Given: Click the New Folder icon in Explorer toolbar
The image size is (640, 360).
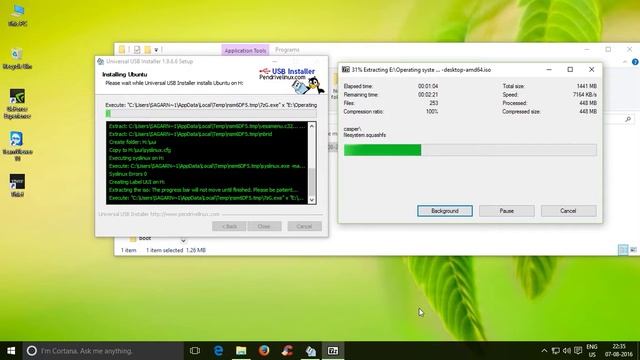Looking at the screenshot, I should coord(147,50).
